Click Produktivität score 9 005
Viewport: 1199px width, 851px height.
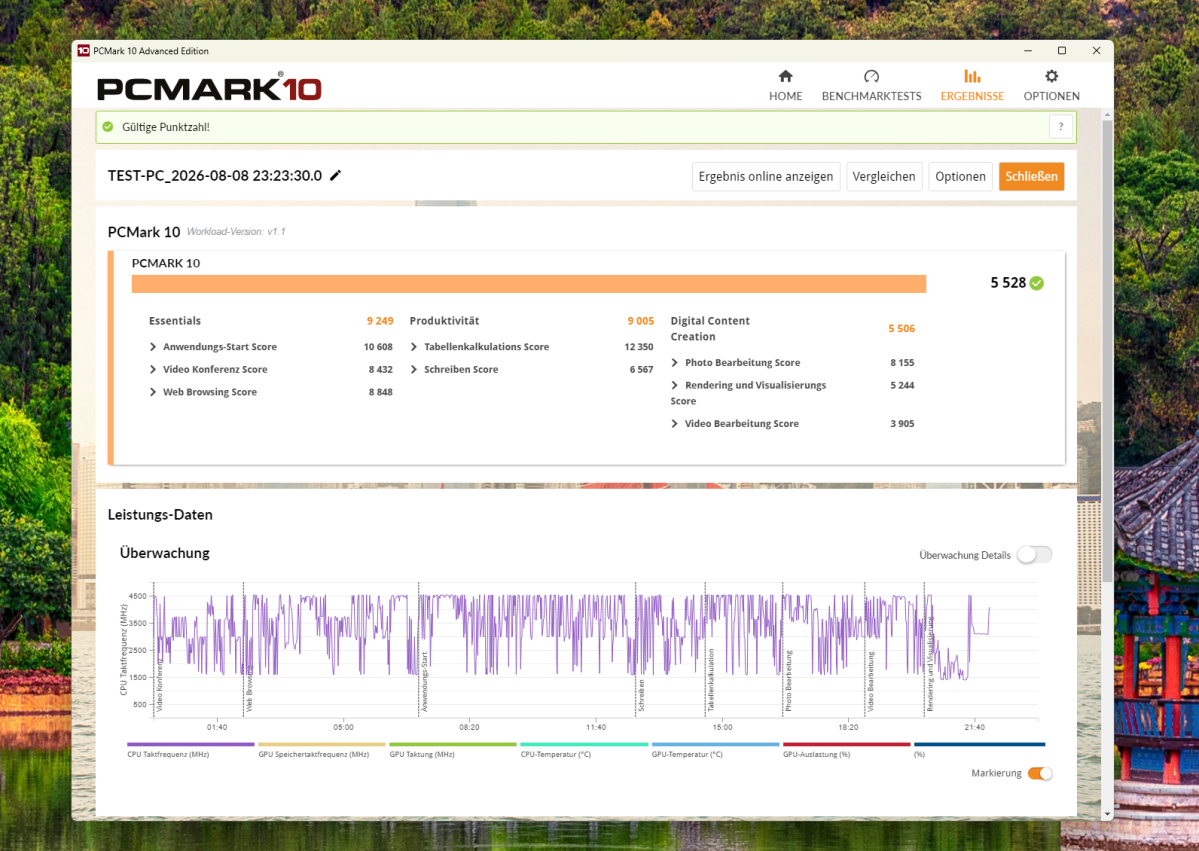641,321
